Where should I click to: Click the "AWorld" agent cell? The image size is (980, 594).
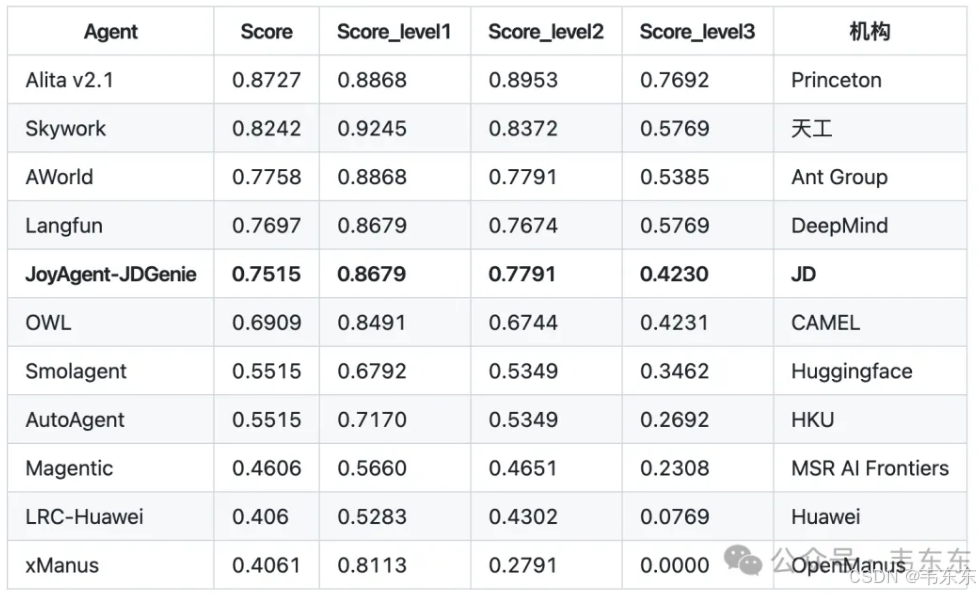[59, 177]
